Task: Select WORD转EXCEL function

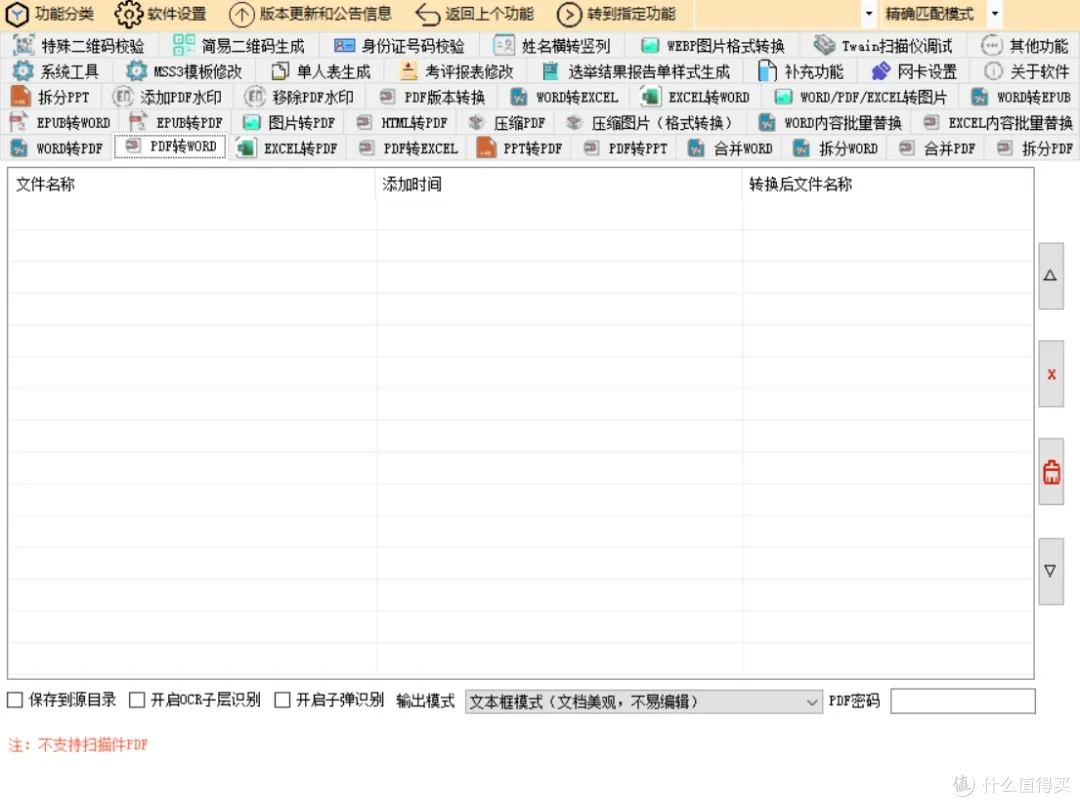Action: coord(564,97)
